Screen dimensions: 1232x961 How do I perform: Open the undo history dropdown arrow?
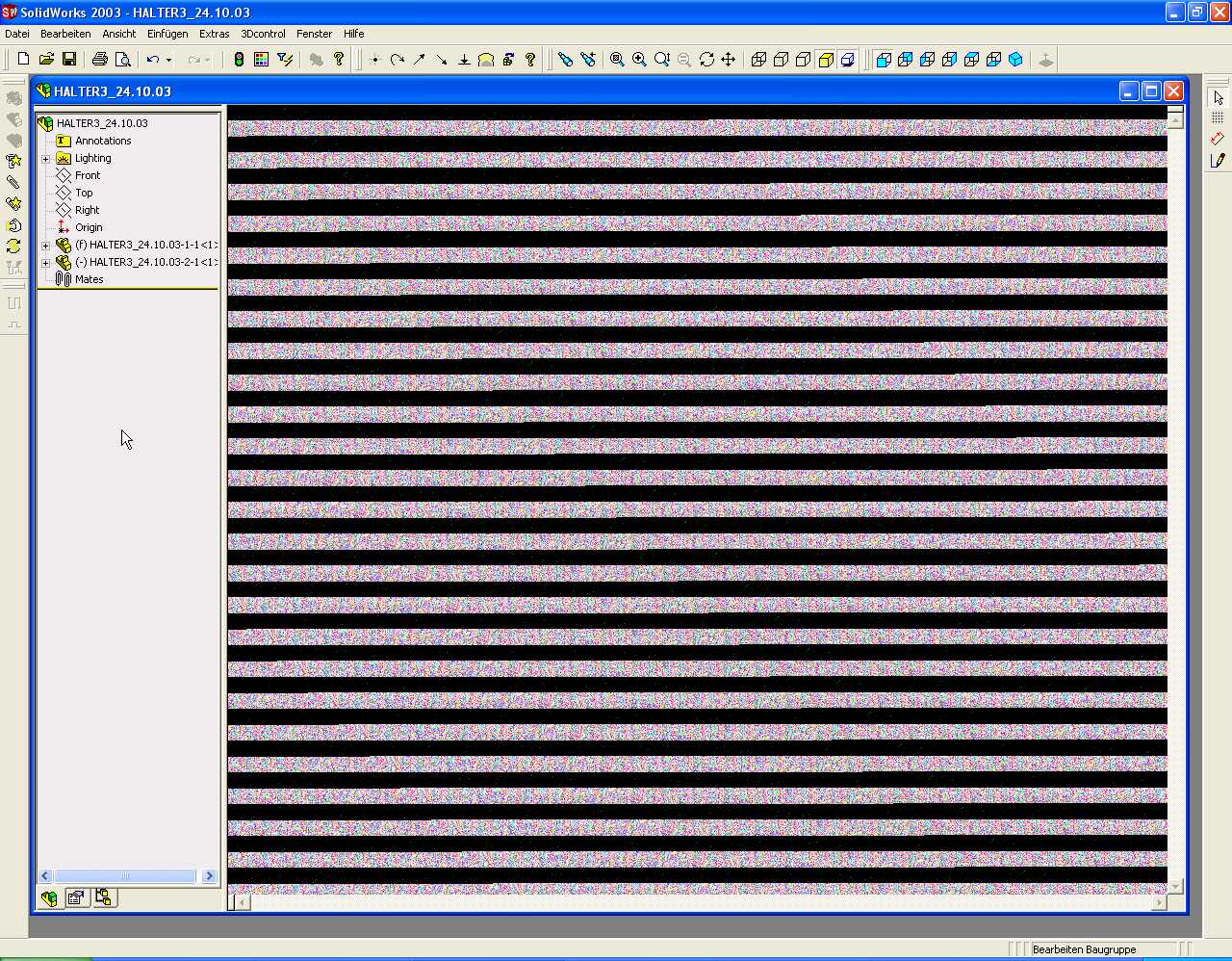point(168,60)
